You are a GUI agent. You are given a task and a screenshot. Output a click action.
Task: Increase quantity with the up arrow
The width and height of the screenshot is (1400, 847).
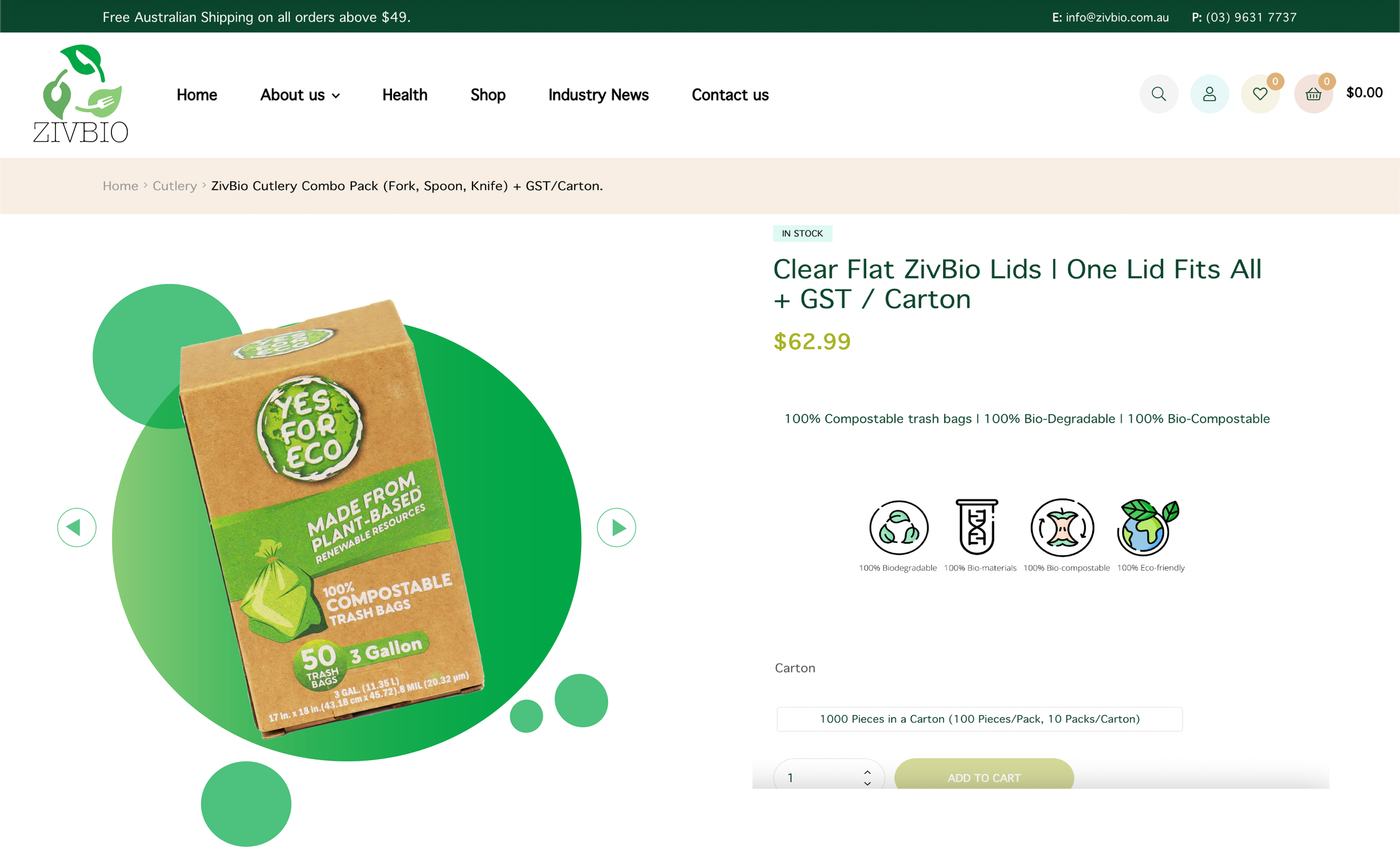tap(867, 772)
